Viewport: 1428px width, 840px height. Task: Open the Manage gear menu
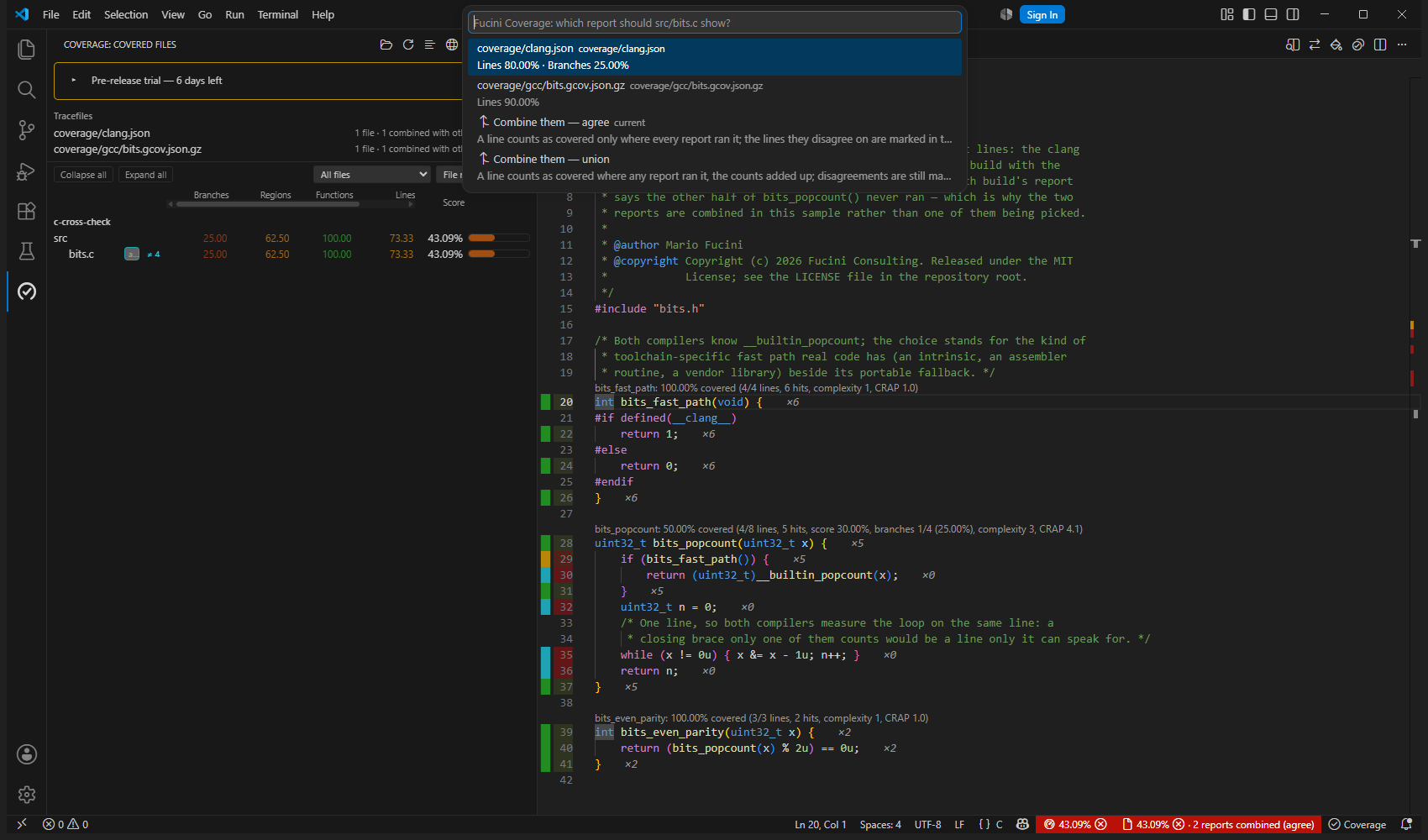[27, 795]
